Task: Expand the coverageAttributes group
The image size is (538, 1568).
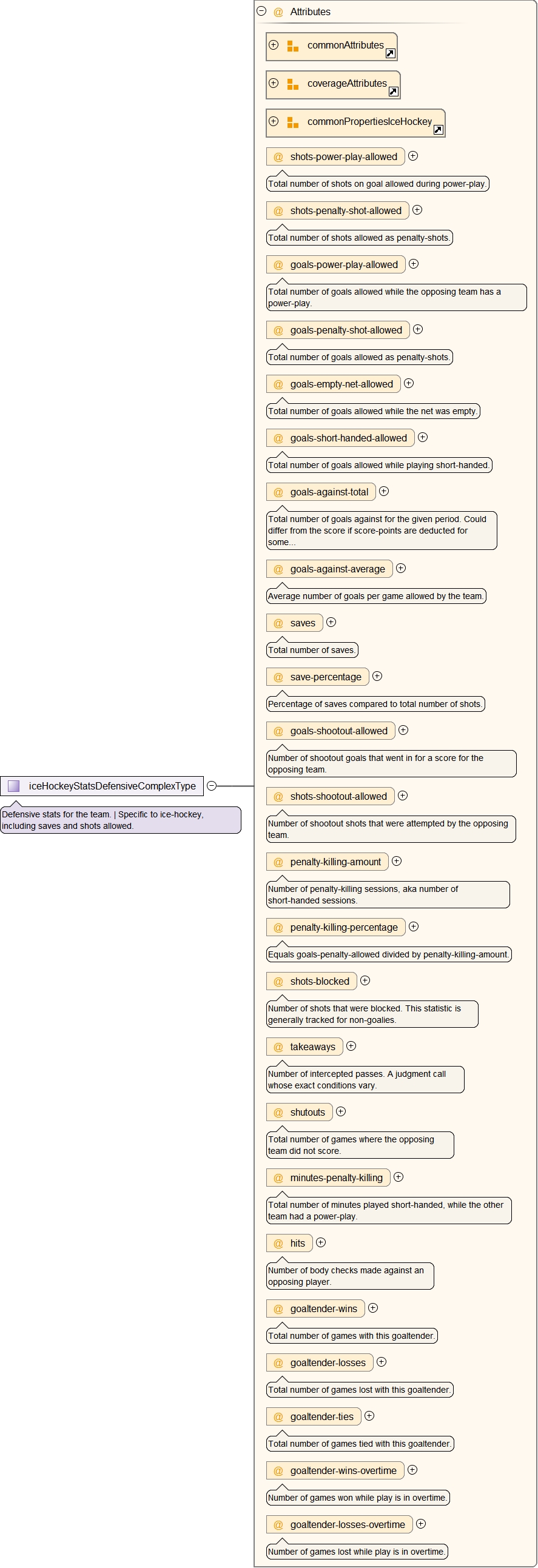Action: coord(274,84)
